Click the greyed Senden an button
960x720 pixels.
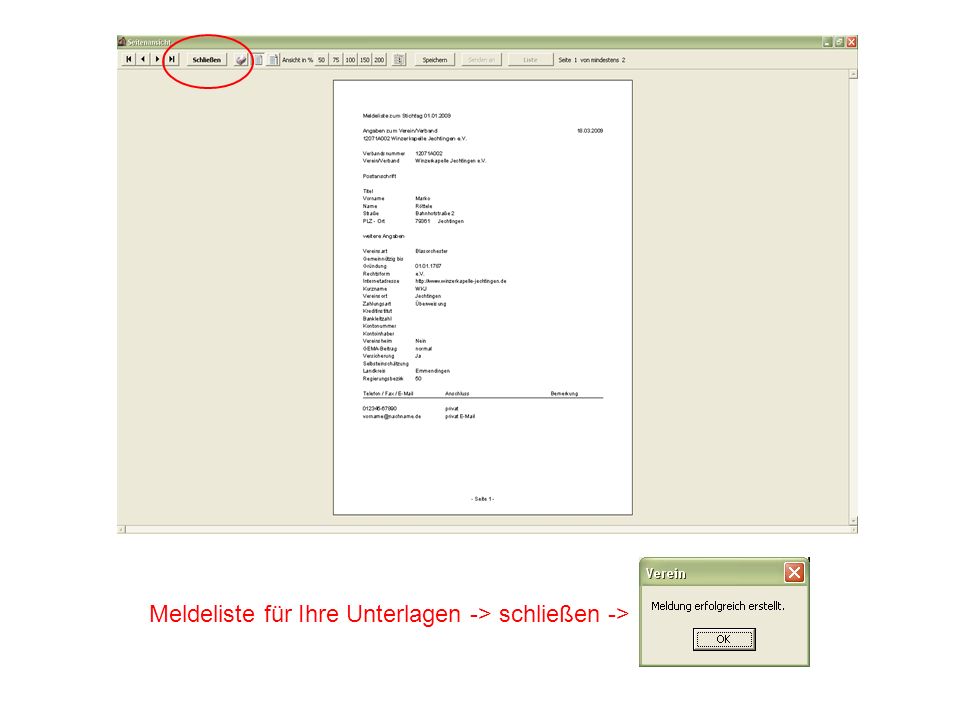481,60
